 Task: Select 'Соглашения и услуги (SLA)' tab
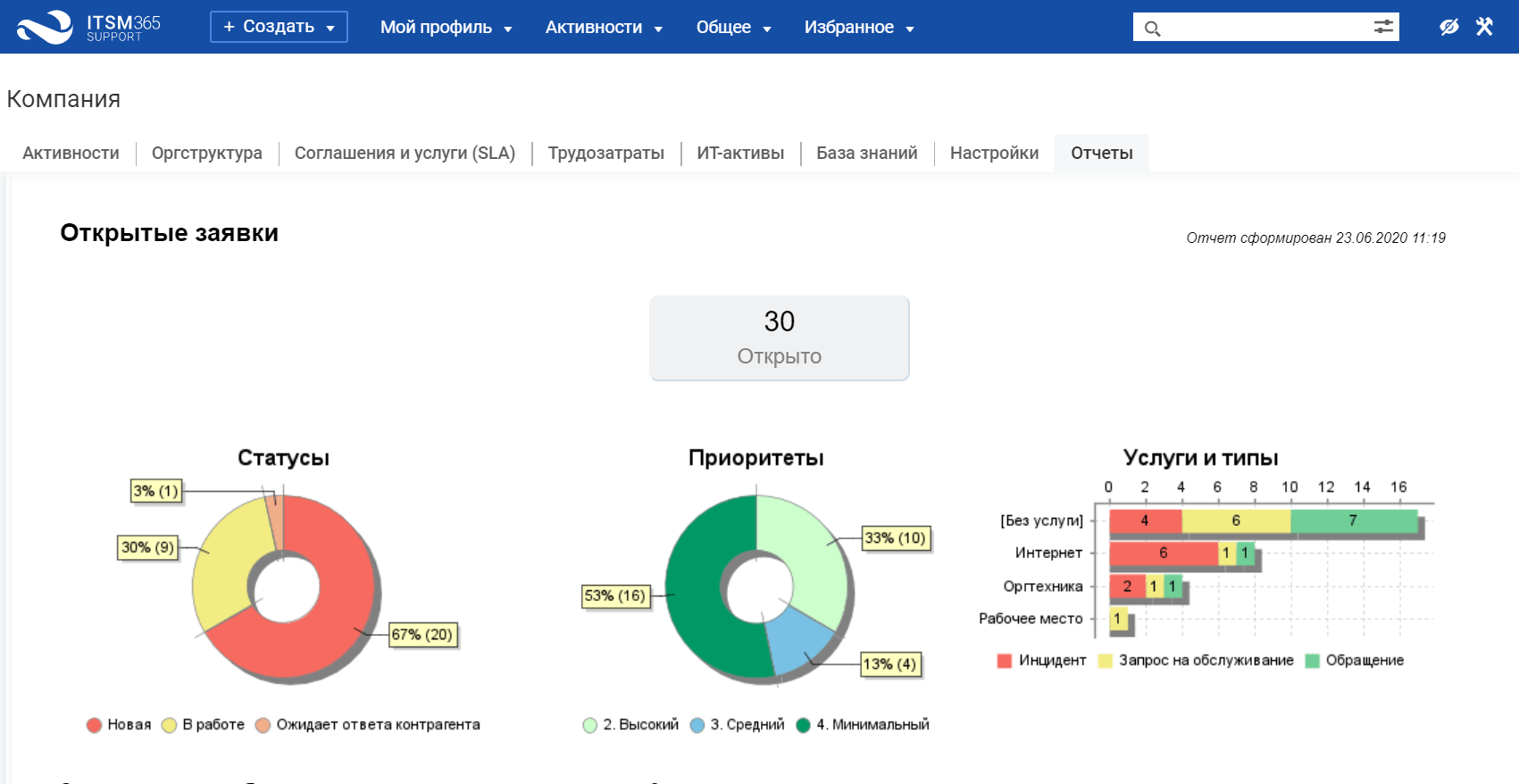[x=405, y=153]
